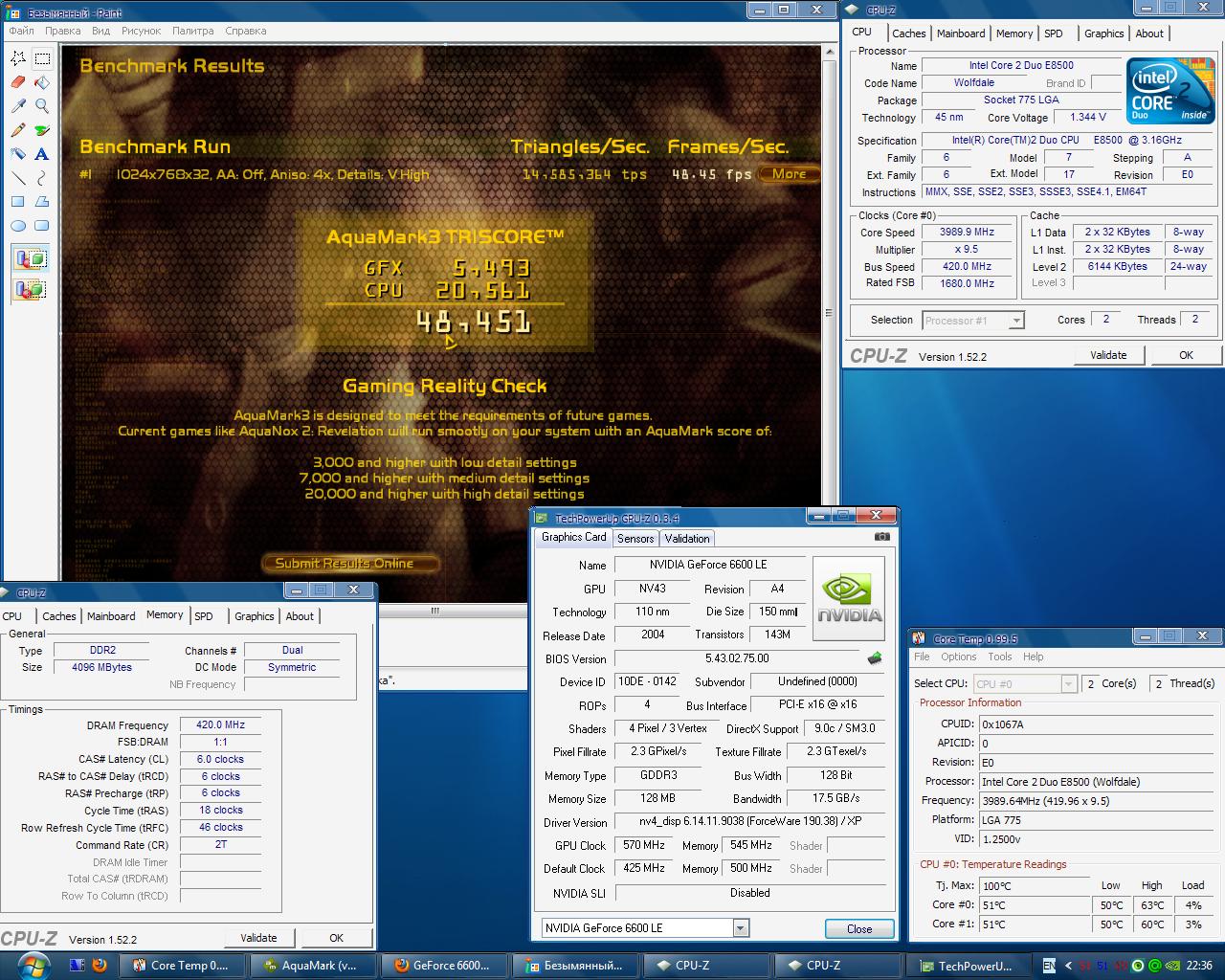Screen dimensions: 1225x980
Task: Select the straight Line tool
Action: point(18,178)
